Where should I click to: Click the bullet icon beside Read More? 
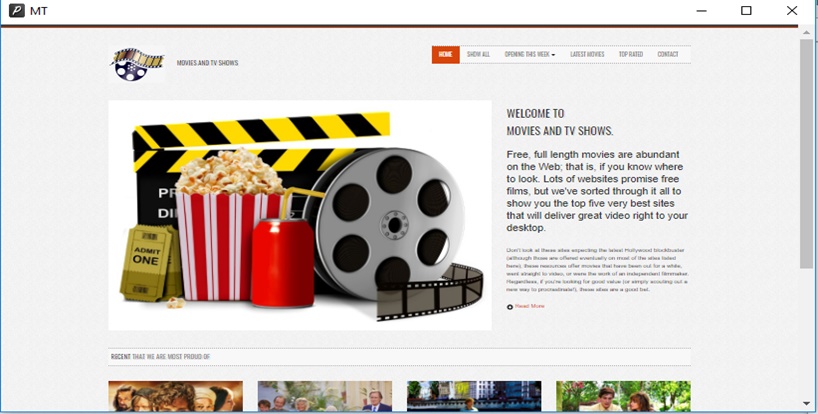(x=510, y=306)
